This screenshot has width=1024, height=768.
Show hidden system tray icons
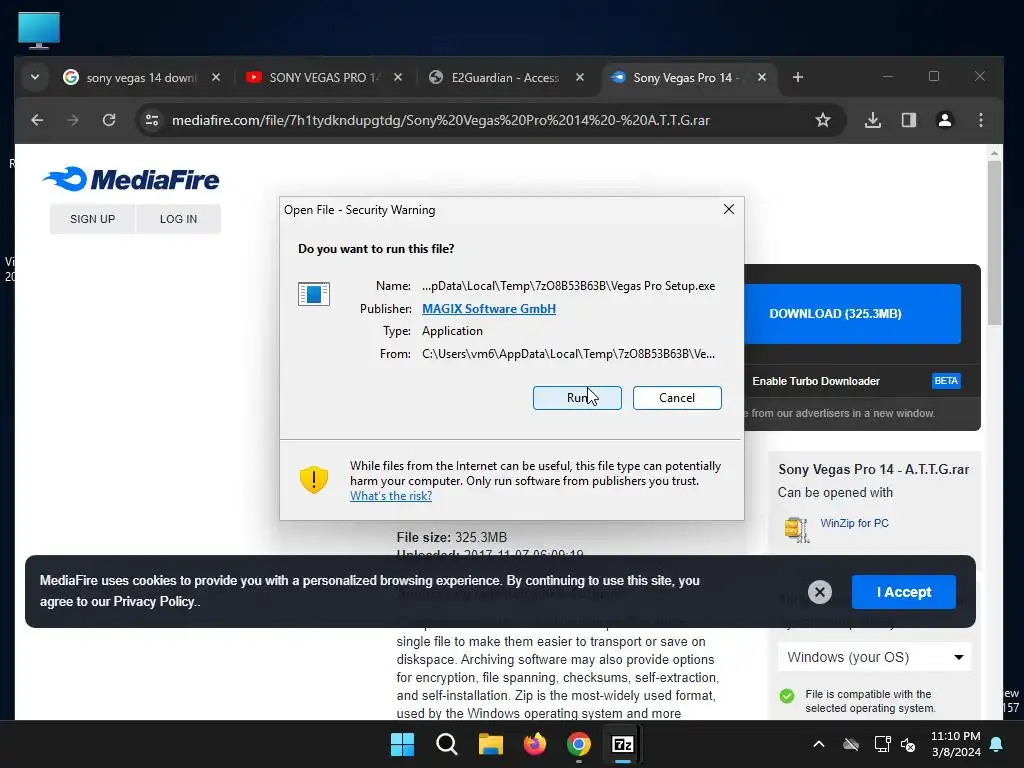[818, 744]
